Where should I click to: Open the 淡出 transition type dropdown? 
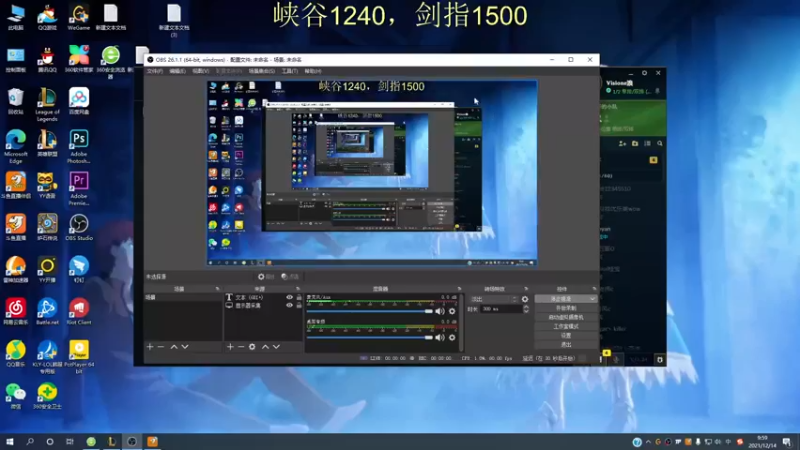click(x=493, y=299)
